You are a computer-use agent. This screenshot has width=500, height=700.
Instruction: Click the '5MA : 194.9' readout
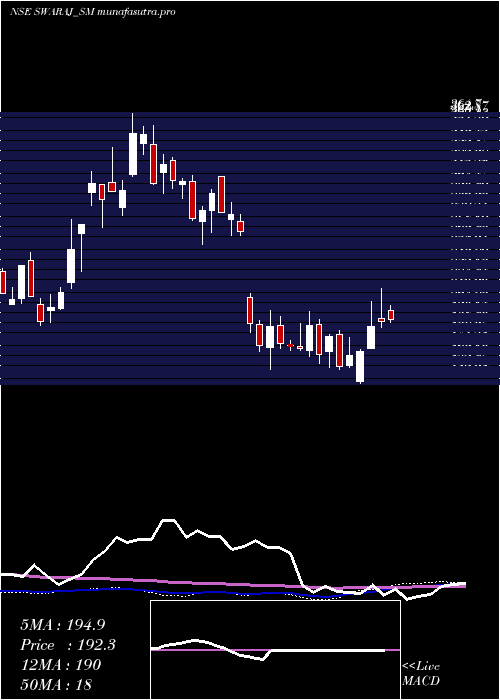click(63, 625)
